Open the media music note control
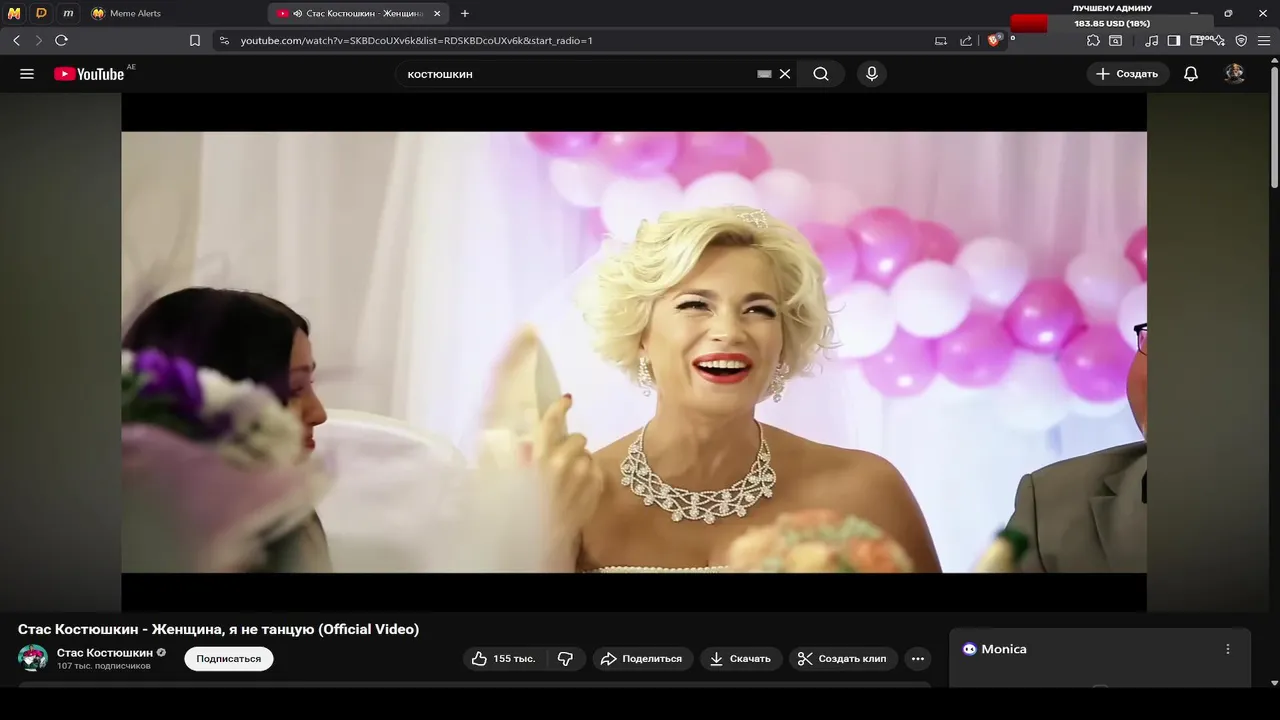The width and height of the screenshot is (1280, 720). 1151,41
